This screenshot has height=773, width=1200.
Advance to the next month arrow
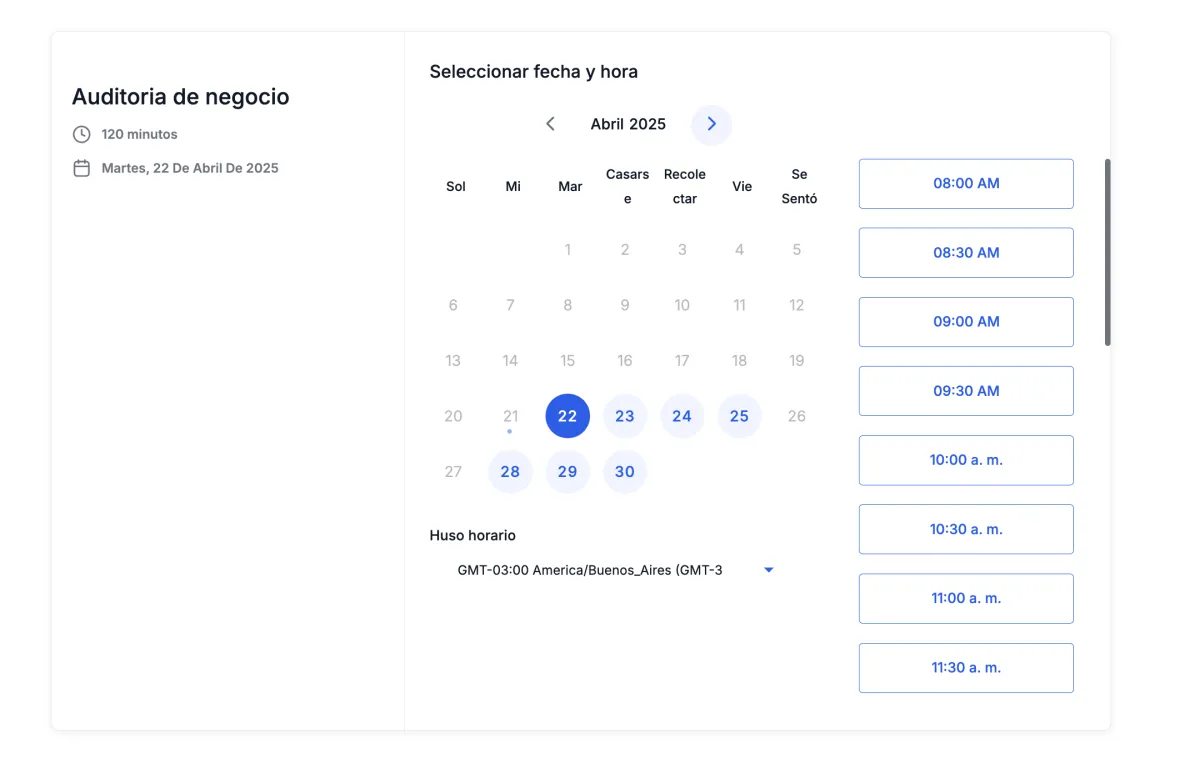point(712,124)
